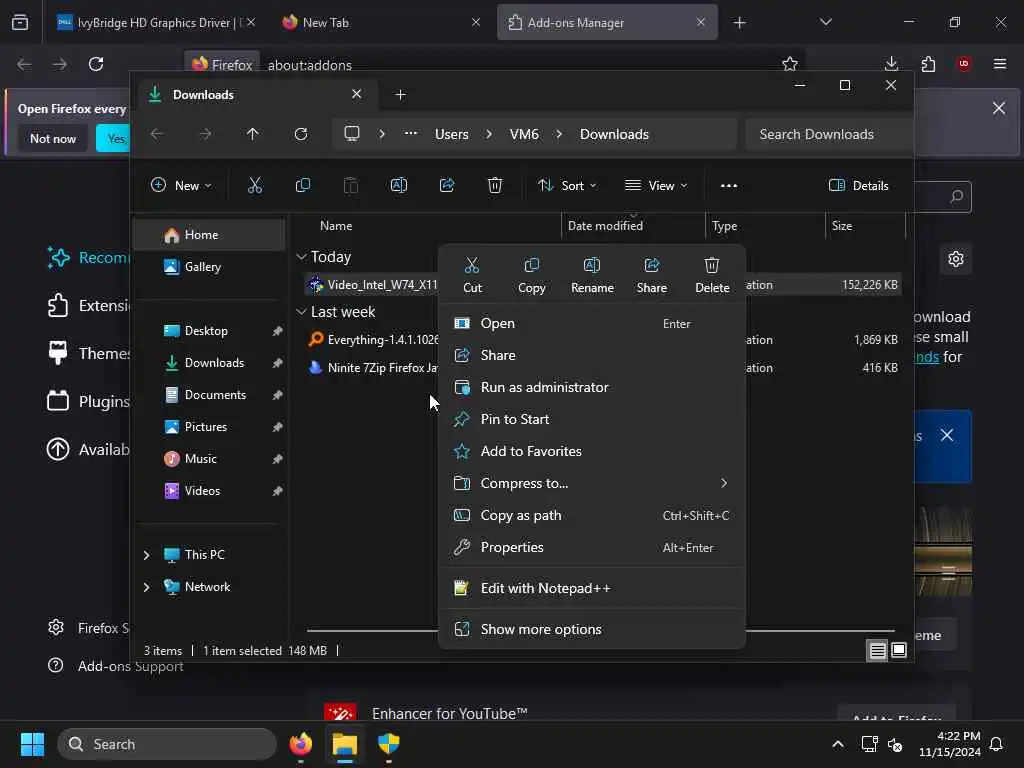
Task: Show hidden path folders via breadcrumb ellipsis
Action: (411, 134)
